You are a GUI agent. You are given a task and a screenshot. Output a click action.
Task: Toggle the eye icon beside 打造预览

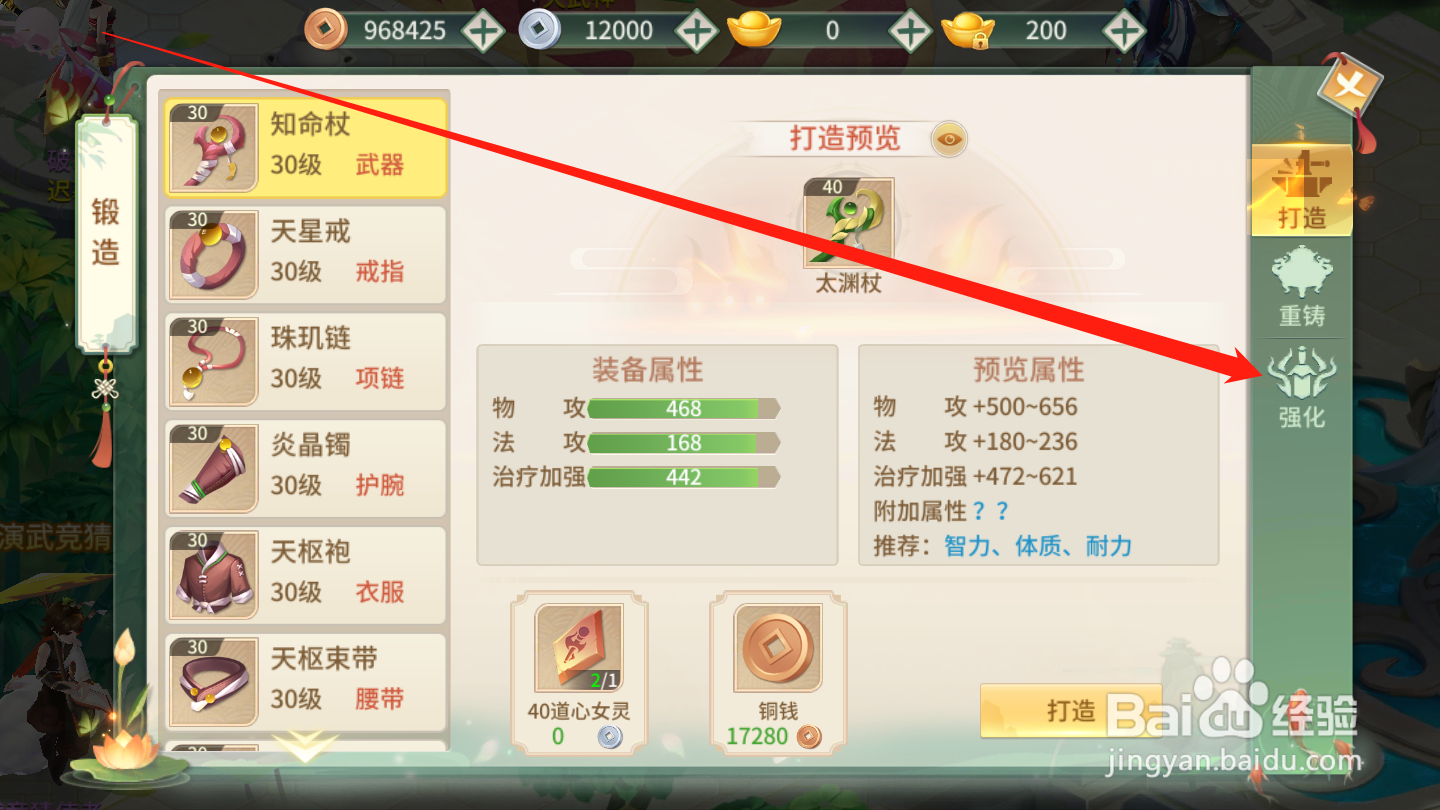[x=949, y=140]
